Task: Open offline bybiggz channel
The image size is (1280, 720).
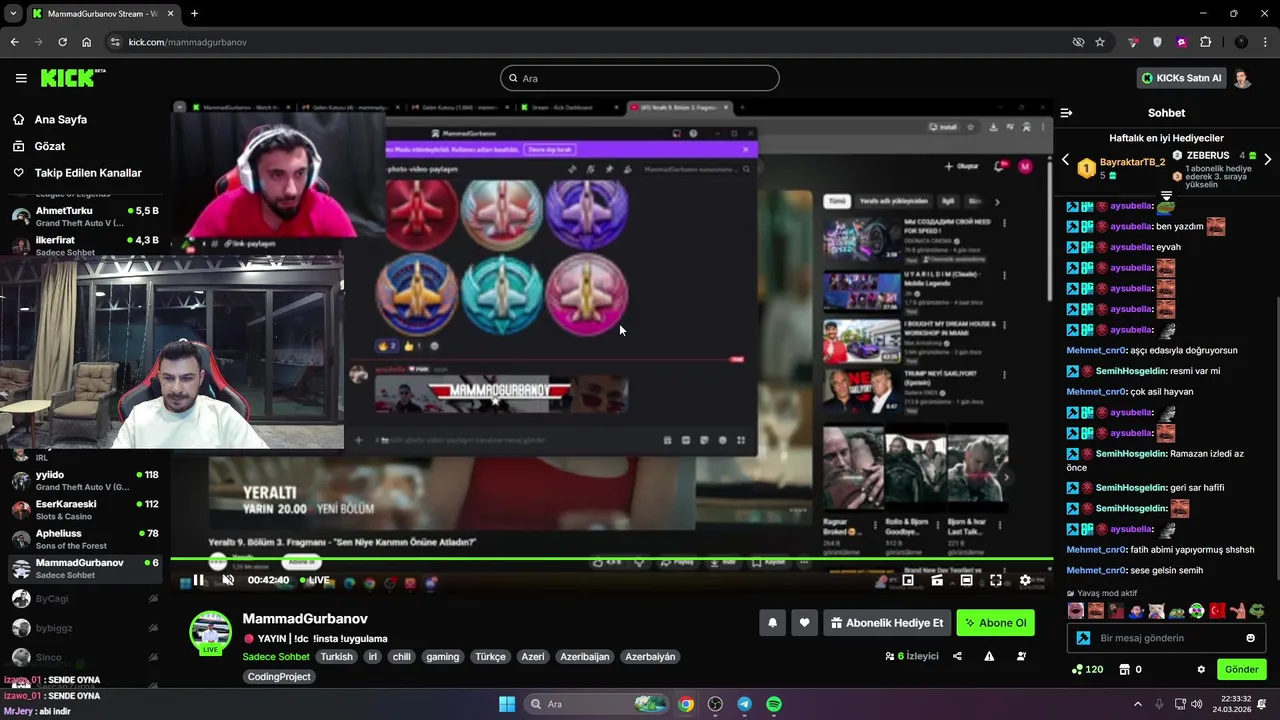Action: (x=85, y=628)
